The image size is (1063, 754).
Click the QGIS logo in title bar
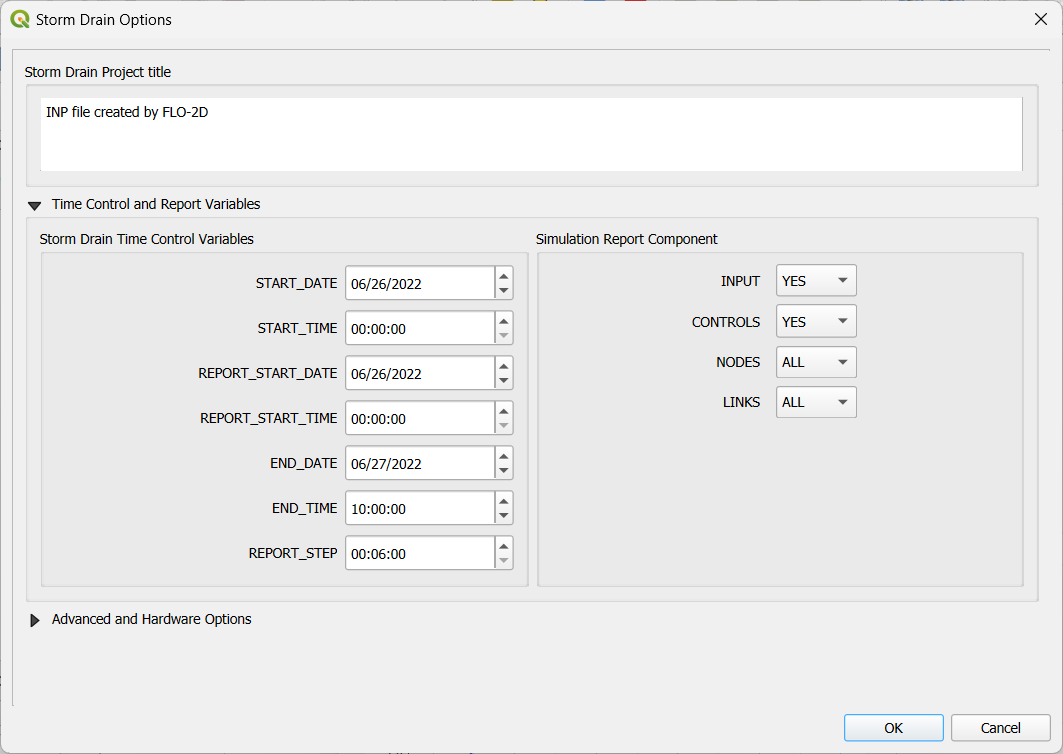tap(19, 19)
